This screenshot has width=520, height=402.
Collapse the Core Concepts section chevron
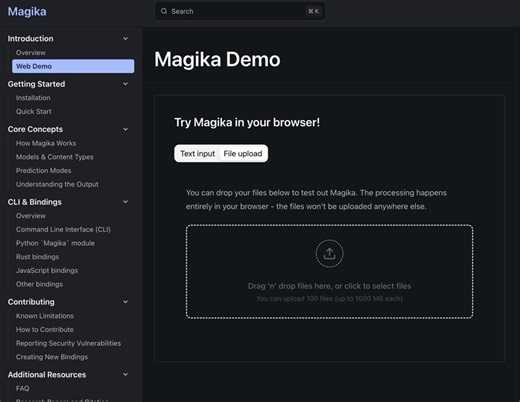125,129
